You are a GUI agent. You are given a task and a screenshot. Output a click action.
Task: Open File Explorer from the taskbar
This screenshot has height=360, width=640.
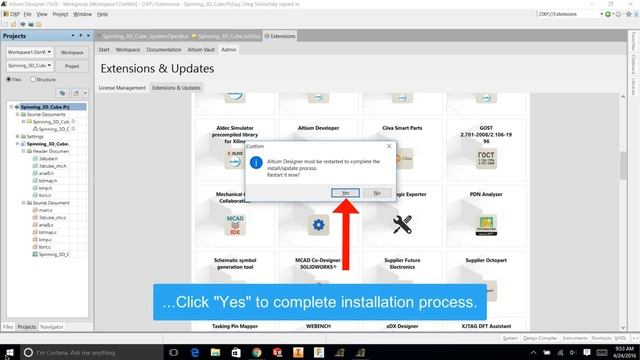(x=216, y=352)
